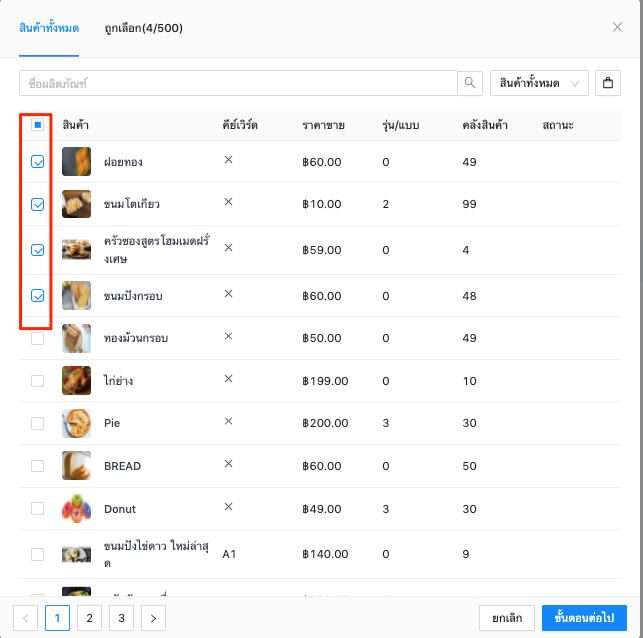This screenshot has height=638, width=643.
Task: Click the Donut product name
Action: click(x=120, y=509)
